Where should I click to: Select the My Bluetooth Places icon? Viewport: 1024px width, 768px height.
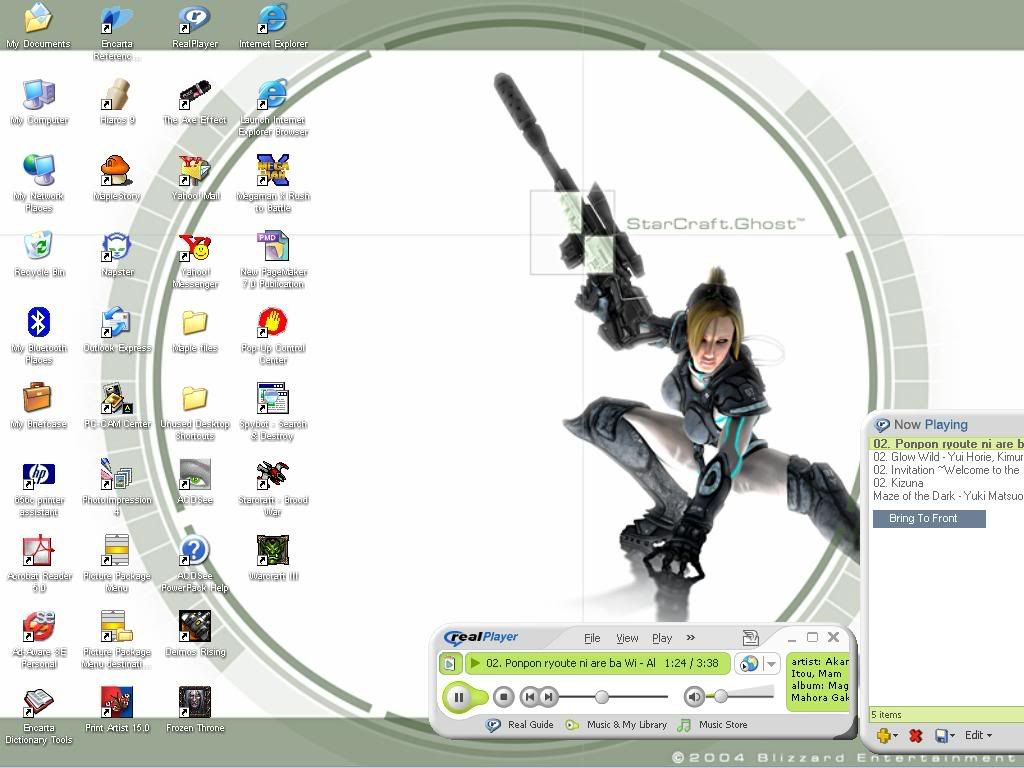pos(39,336)
